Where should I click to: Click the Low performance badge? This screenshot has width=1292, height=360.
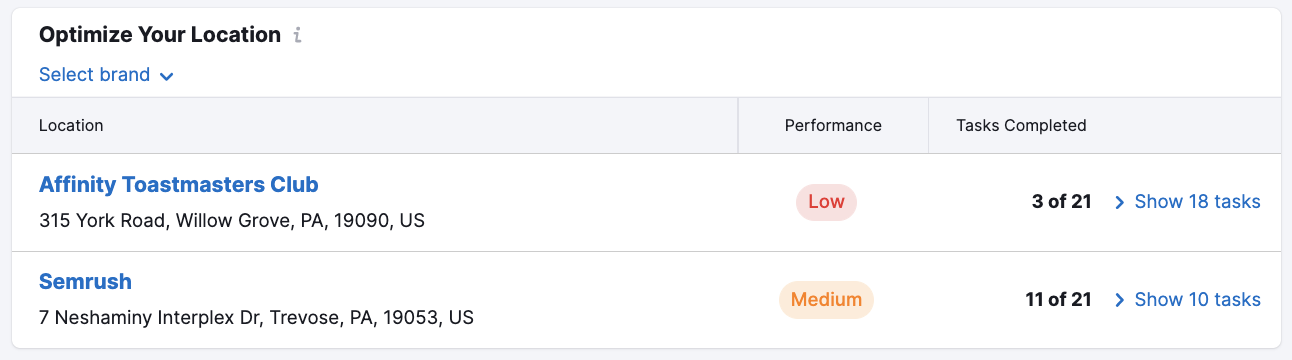pyautogui.click(x=826, y=202)
